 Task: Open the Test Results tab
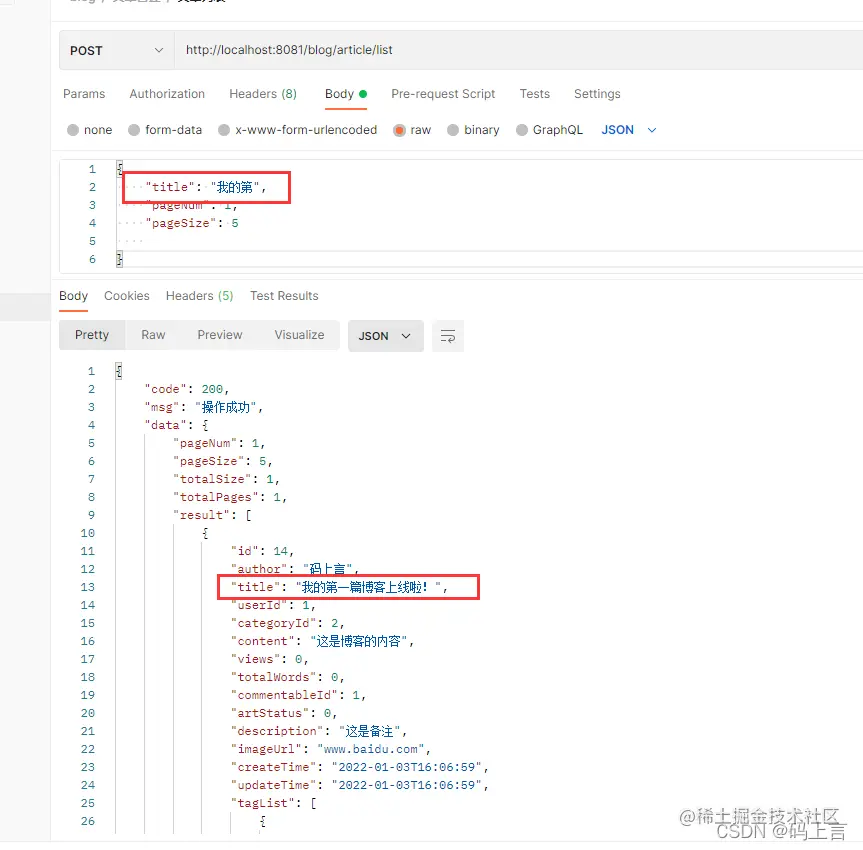tap(284, 296)
